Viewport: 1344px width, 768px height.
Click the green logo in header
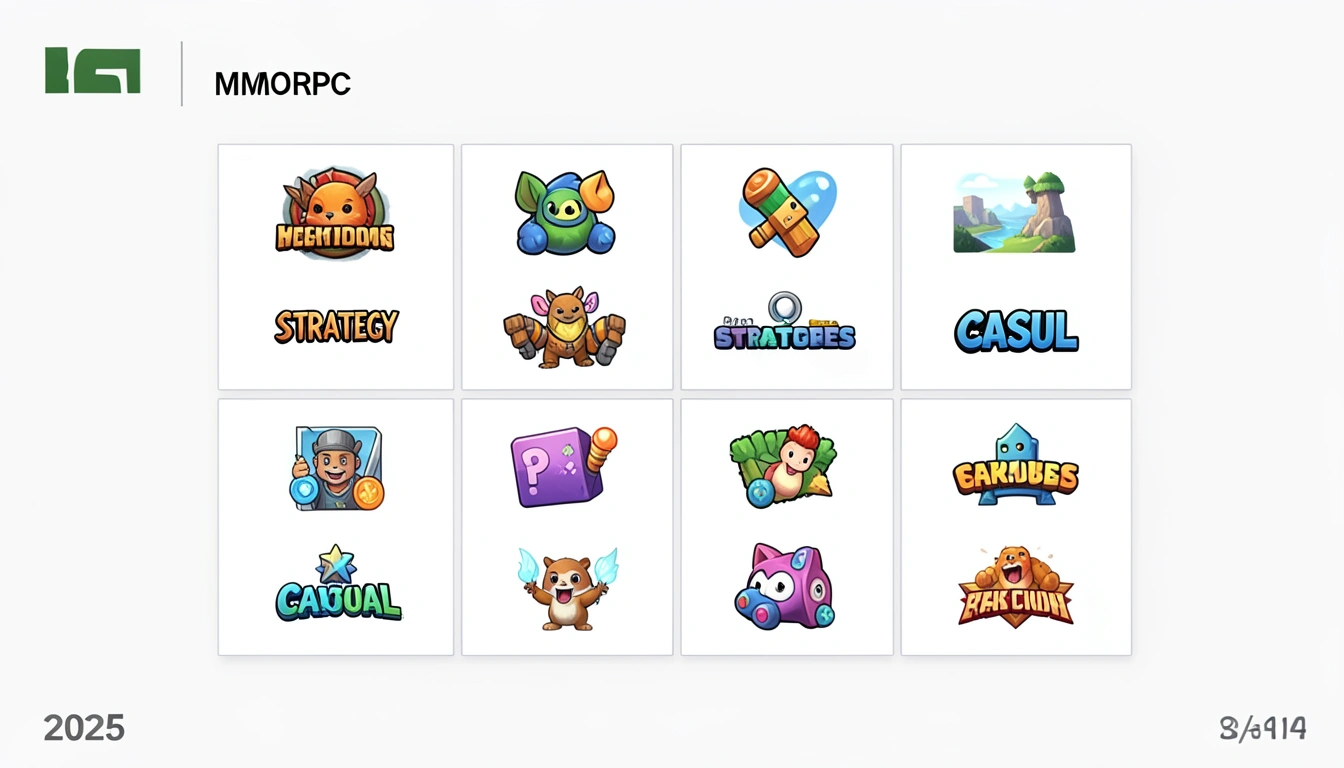(x=93, y=71)
